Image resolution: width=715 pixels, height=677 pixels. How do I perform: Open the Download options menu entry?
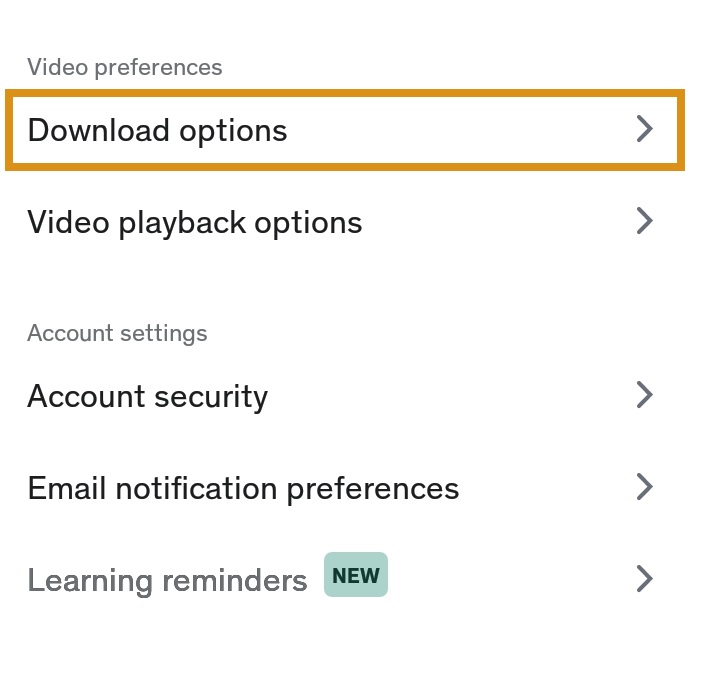[345, 130]
